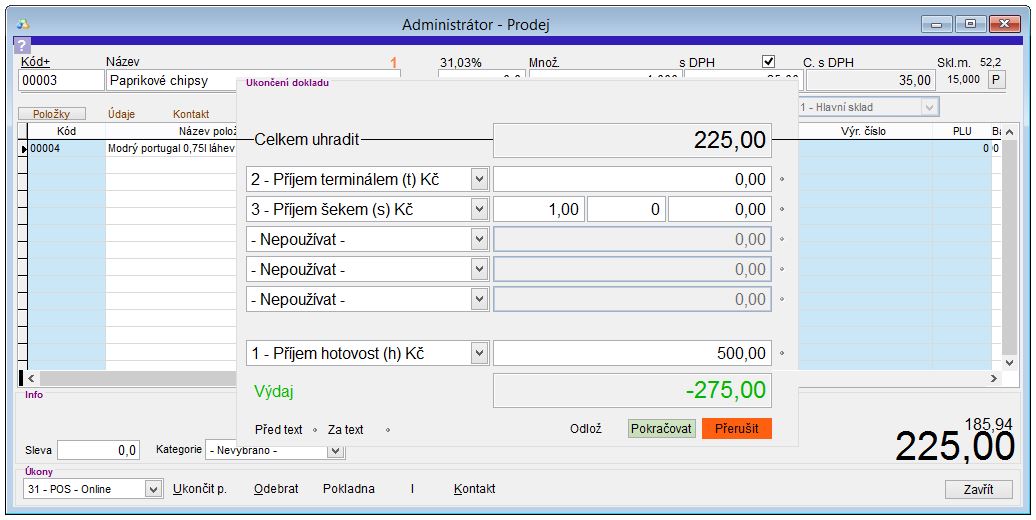Viewport: 1036px width, 520px height.
Task: Toggle the s DPH checkbox
Action: coord(769,62)
